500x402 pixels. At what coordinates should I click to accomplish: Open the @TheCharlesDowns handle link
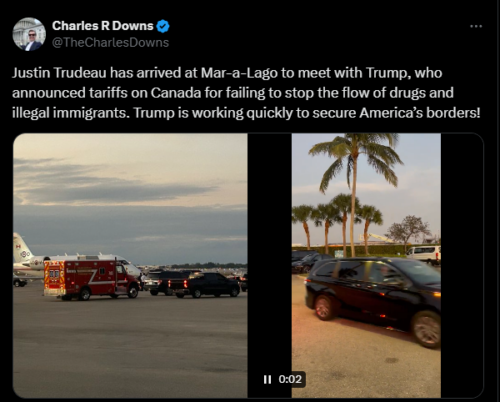pyautogui.click(x=111, y=43)
